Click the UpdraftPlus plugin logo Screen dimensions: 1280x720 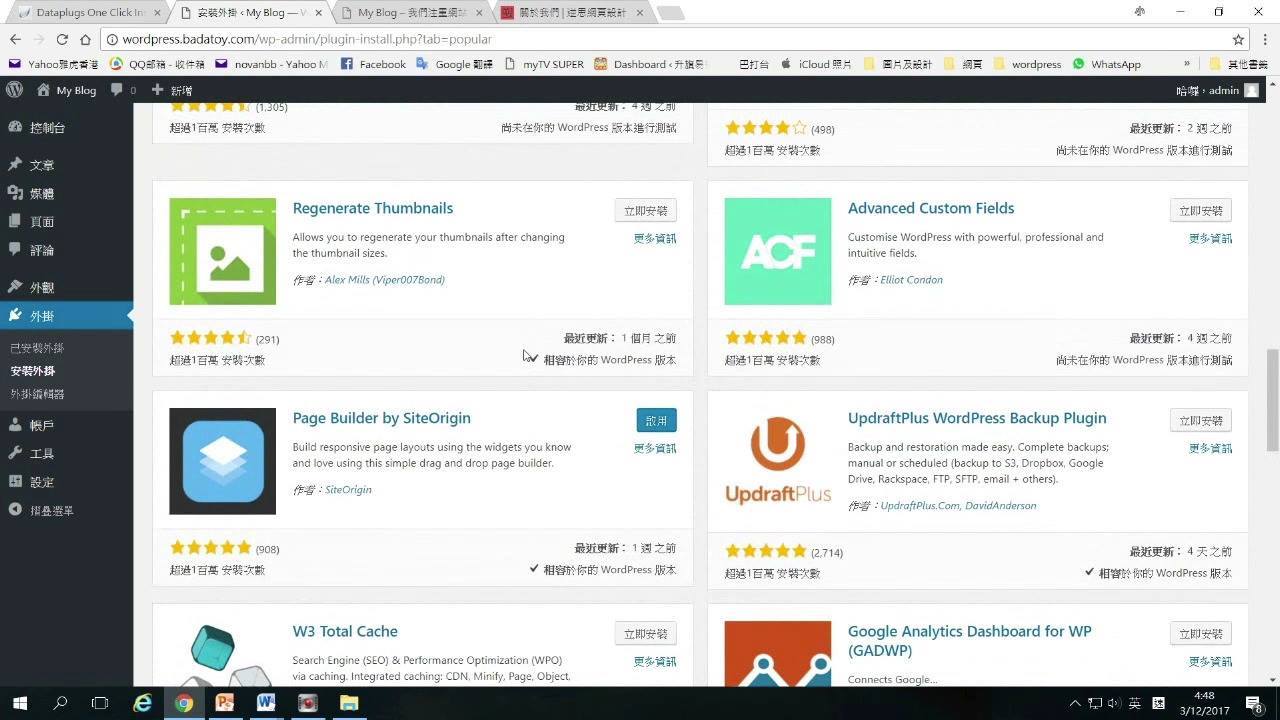point(778,461)
